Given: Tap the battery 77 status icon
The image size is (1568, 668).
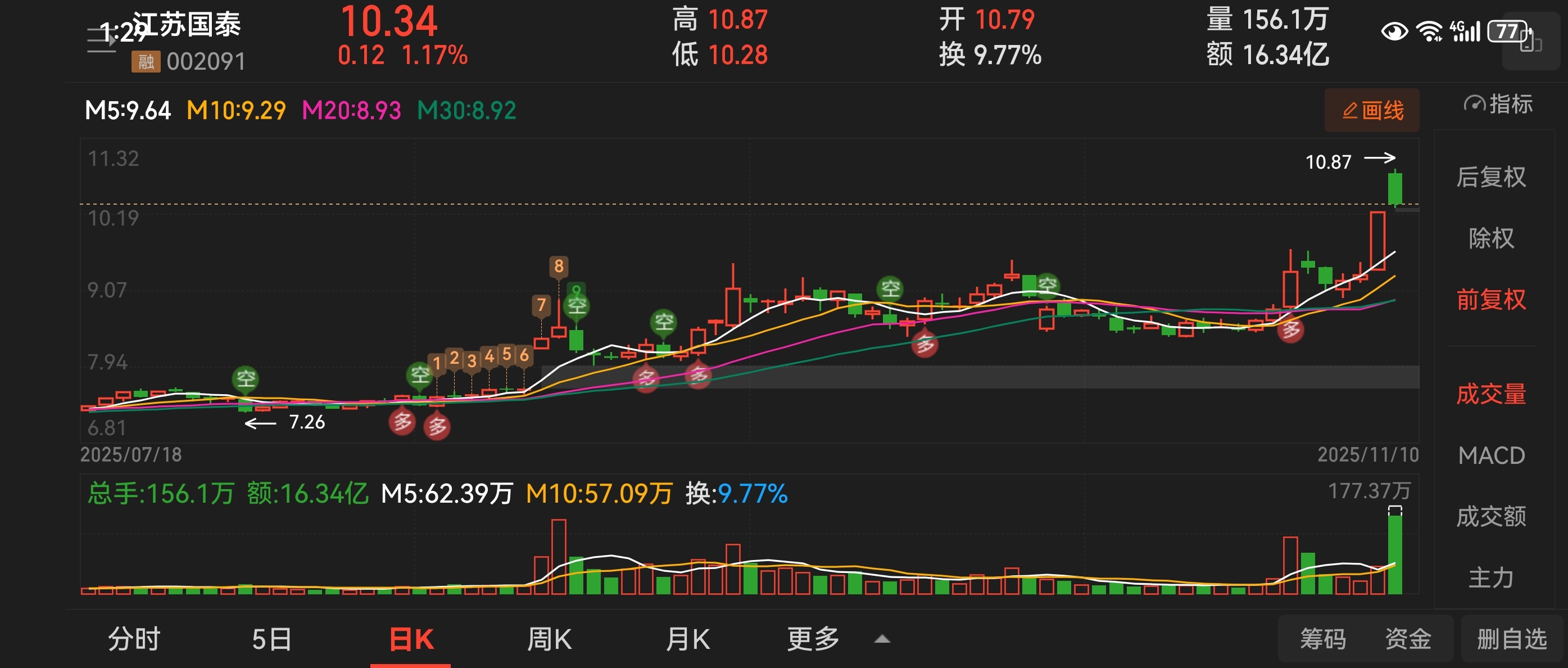Looking at the screenshot, I should (1507, 31).
